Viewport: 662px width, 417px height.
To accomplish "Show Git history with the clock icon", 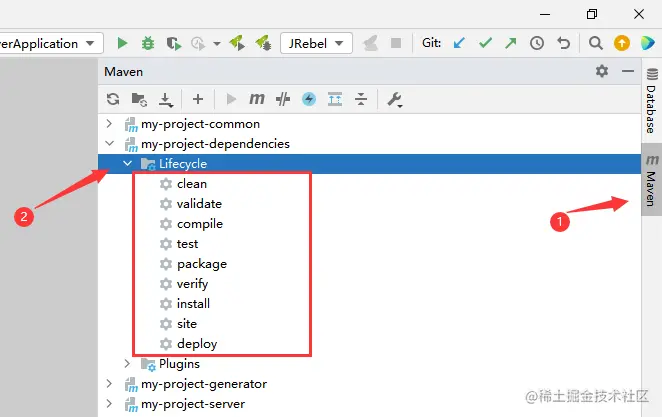I will coord(537,43).
